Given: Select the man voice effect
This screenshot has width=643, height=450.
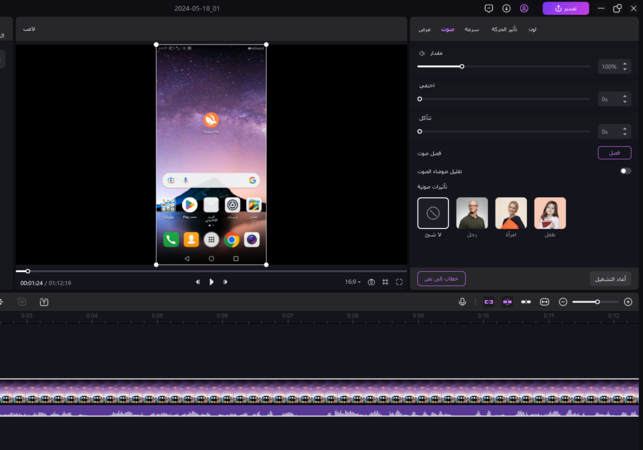Looking at the screenshot, I should click(472, 213).
